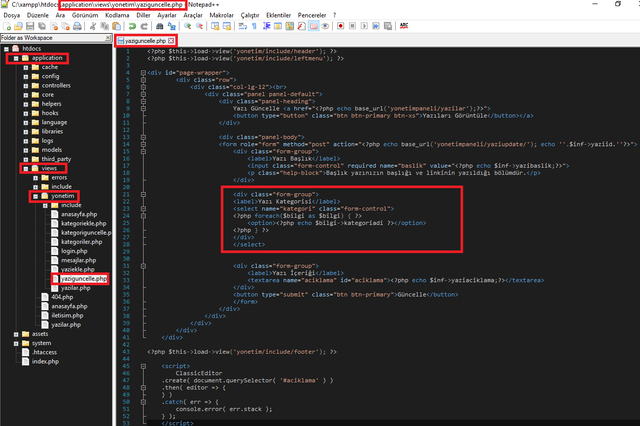
Task: Start macro recording with red dot
Action: (x=340, y=26)
